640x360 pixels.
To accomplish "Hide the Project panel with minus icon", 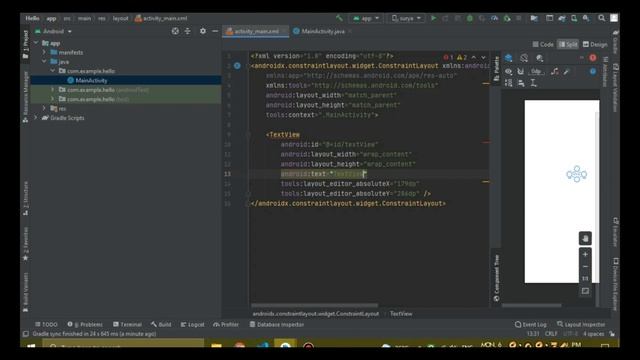I will (x=215, y=31).
